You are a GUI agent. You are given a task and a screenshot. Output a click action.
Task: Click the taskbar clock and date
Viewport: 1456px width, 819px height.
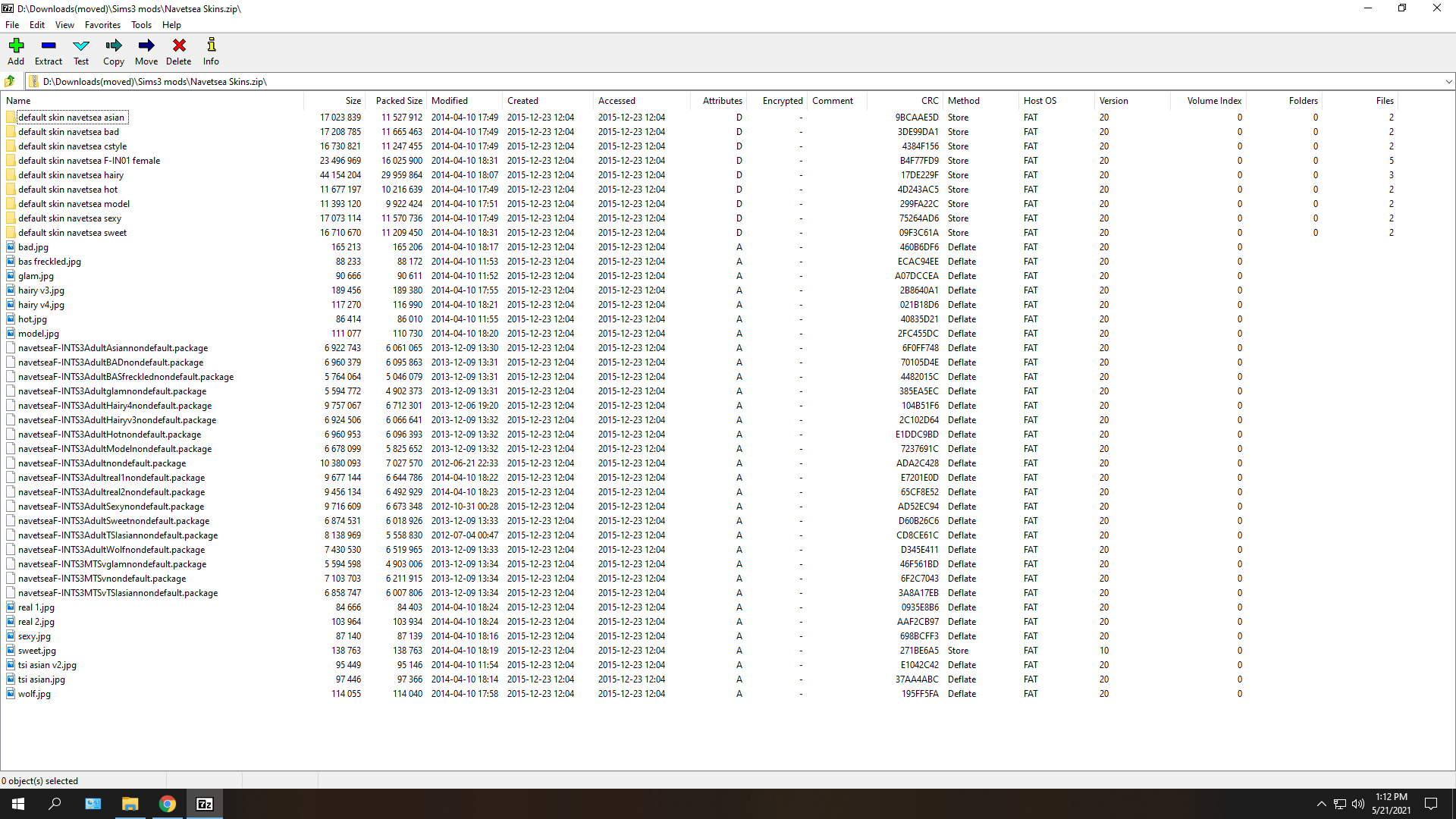pyautogui.click(x=1391, y=804)
